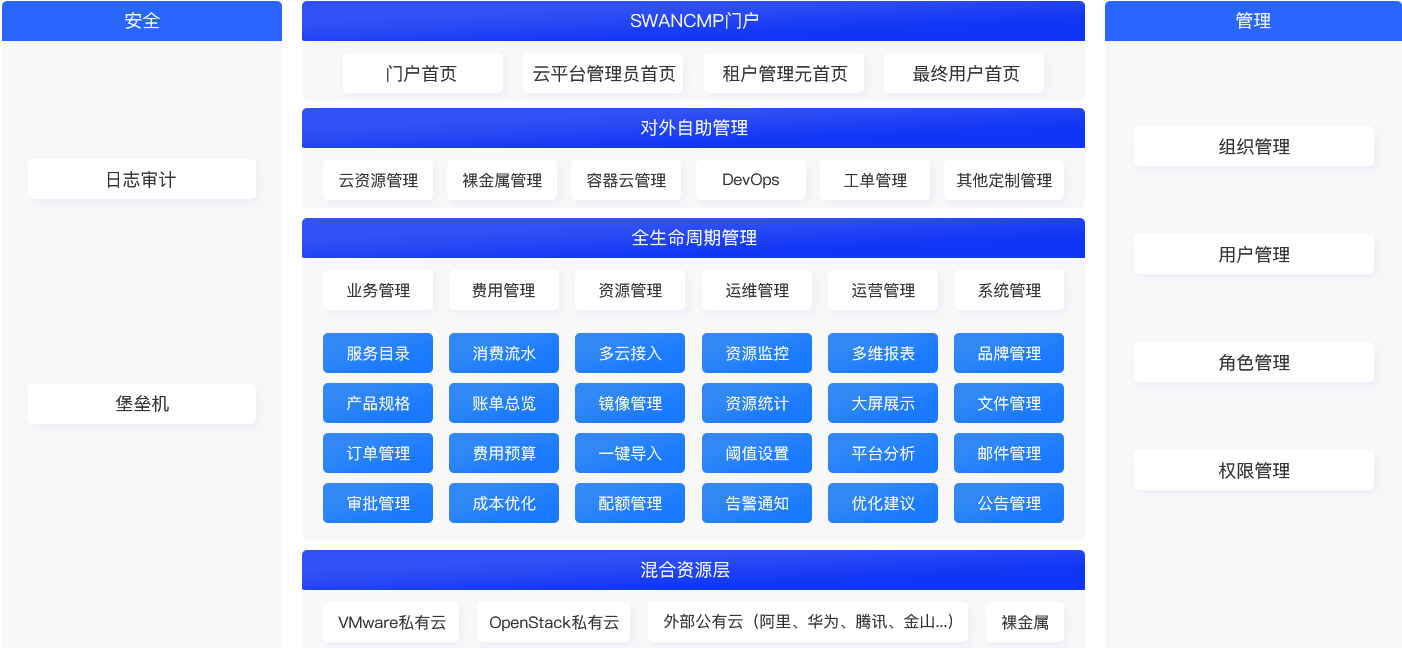This screenshot has height=648, width=1402.
Task: Open the 日志审计 security item
Action: coord(141,180)
